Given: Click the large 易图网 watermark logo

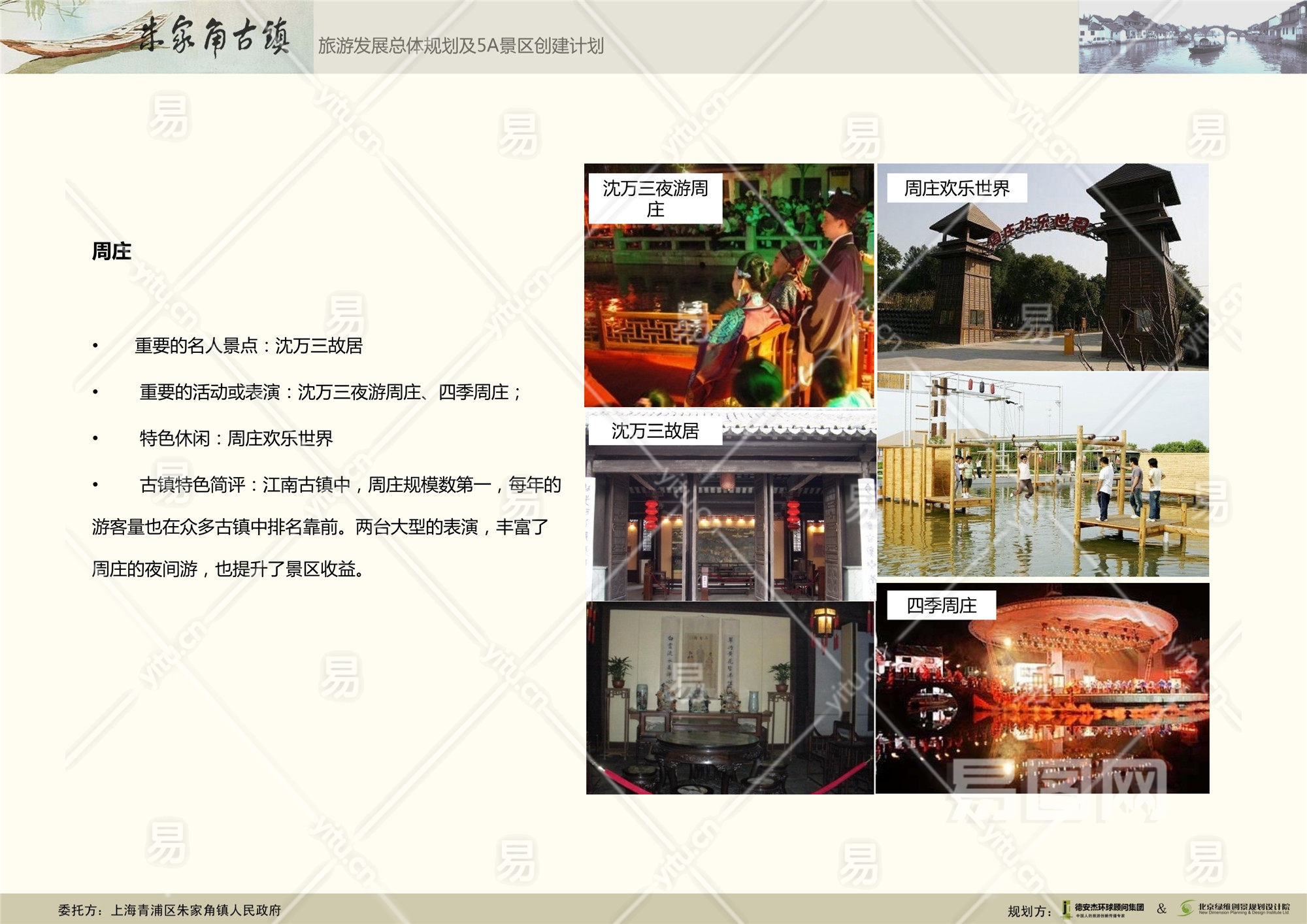Looking at the screenshot, I should 1055,789.
